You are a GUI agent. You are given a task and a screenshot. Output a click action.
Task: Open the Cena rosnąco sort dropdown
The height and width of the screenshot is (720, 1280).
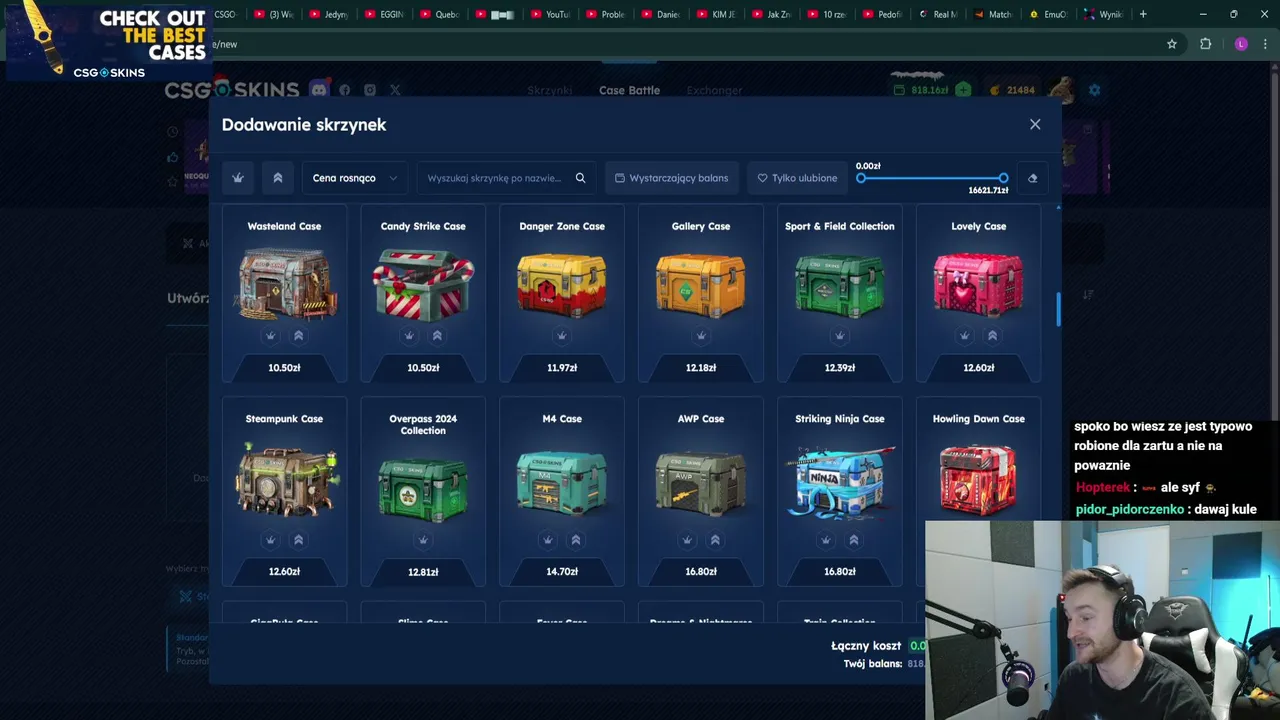coord(355,178)
